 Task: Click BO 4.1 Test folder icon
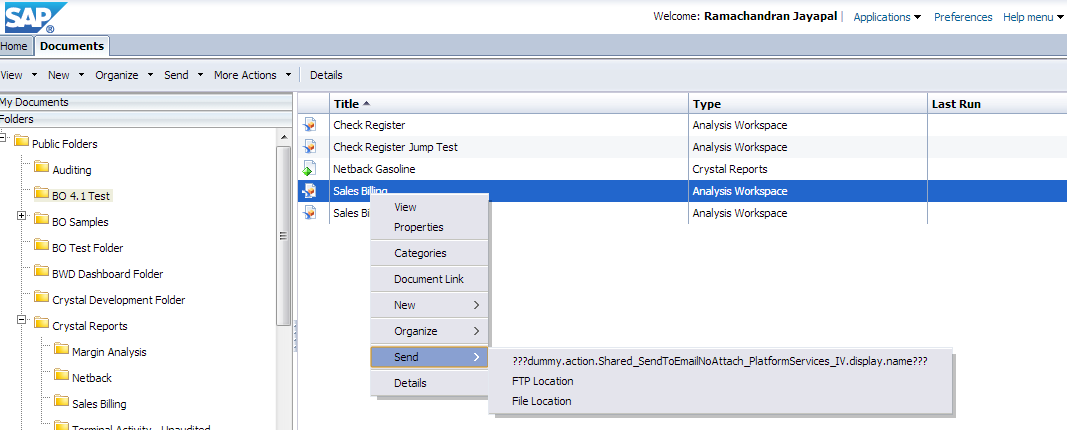tap(42, 195)
